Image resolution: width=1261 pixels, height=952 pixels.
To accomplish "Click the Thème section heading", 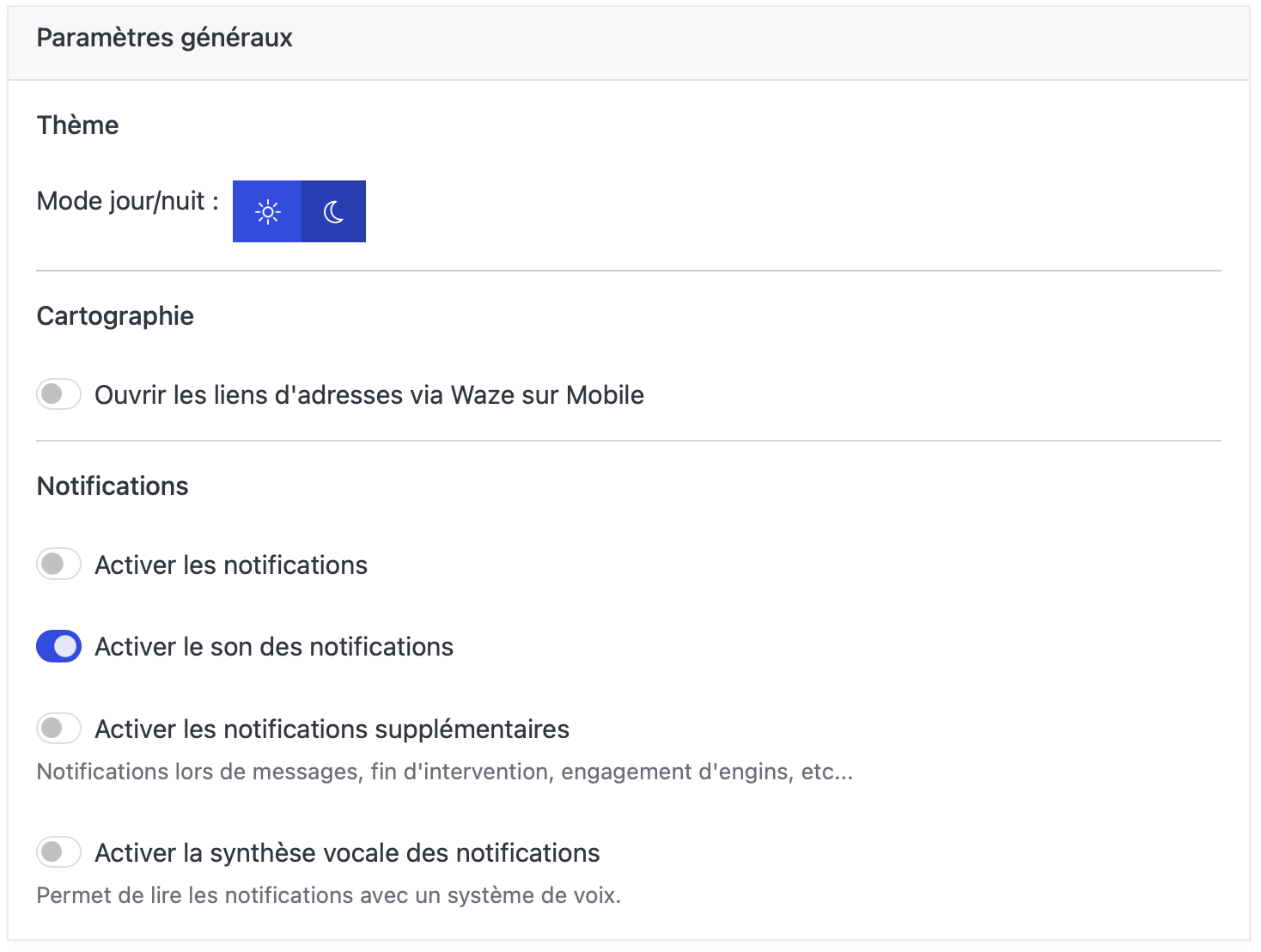I will point(77,125).
